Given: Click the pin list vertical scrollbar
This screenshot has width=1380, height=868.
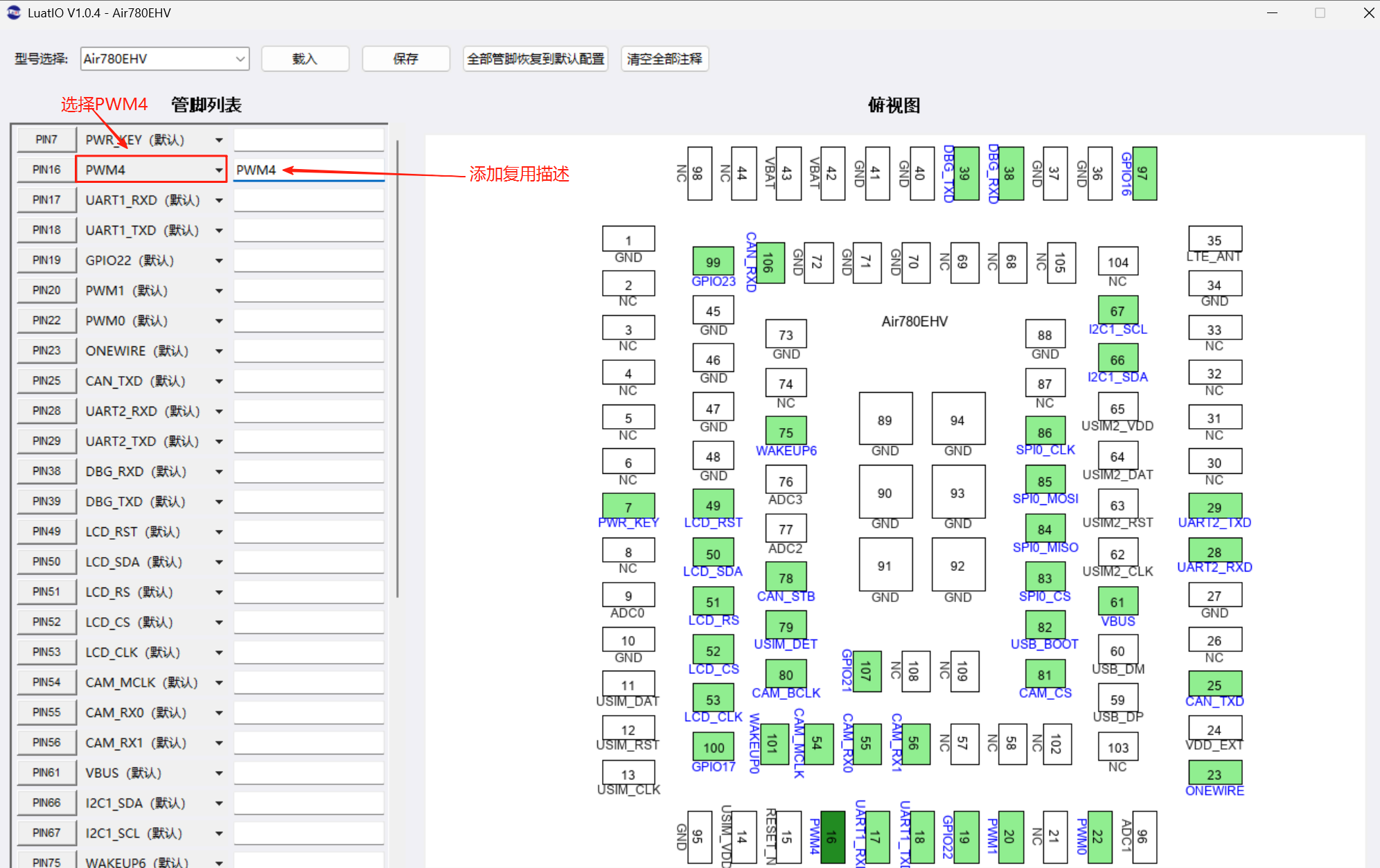Looking at the screenshot, I should 397,367.
